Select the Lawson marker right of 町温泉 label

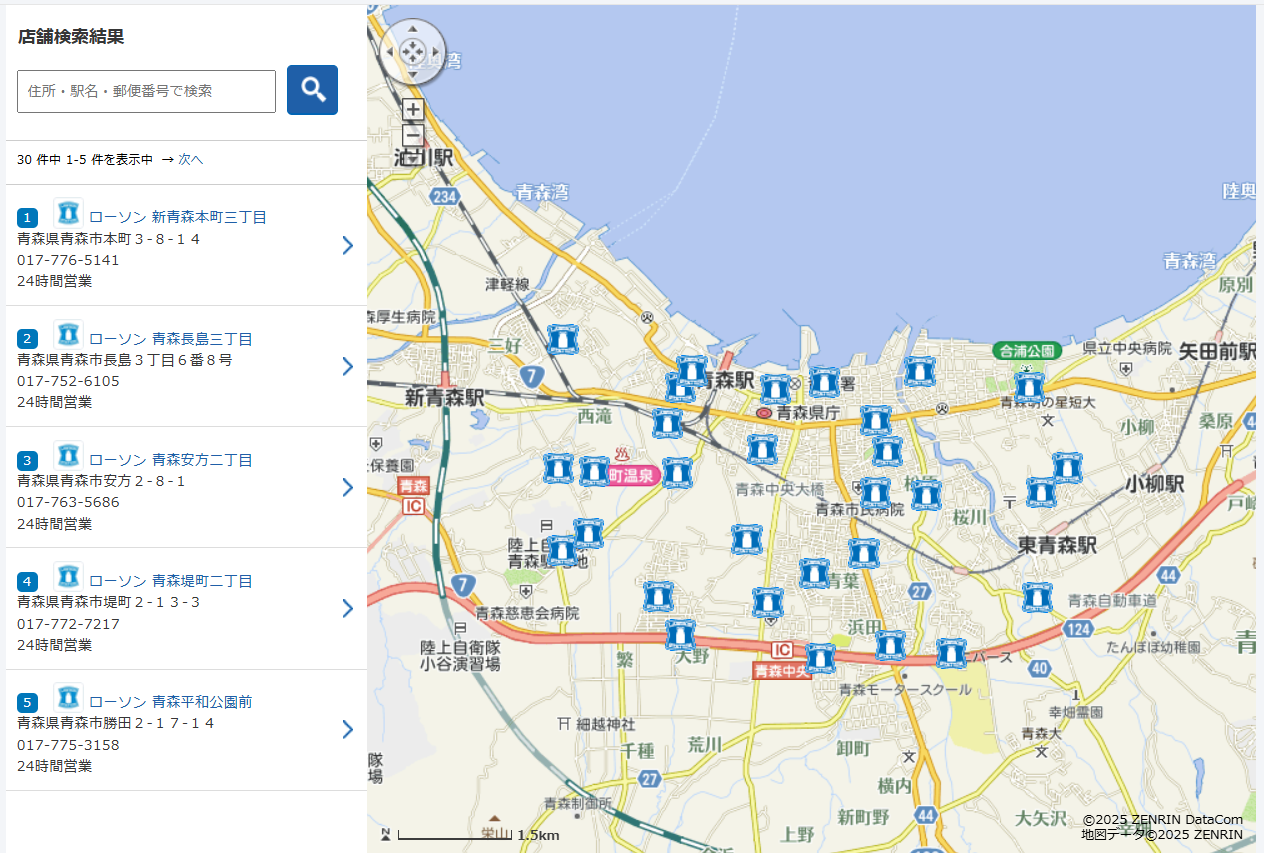pos(677,472)
